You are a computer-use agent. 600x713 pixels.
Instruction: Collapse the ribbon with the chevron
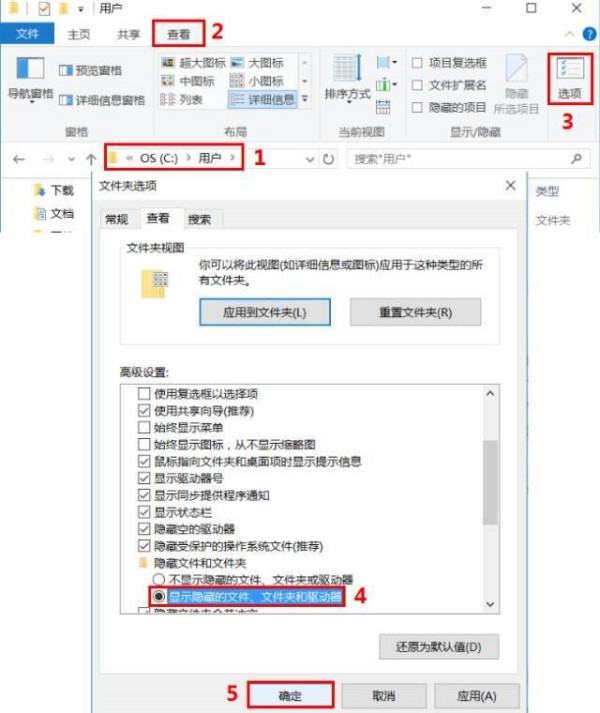[x=569, y=34]
